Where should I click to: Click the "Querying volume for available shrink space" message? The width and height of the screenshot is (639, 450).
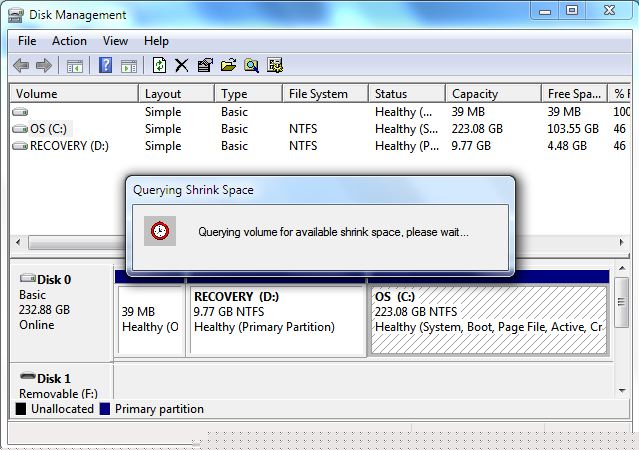click(333, 232)
